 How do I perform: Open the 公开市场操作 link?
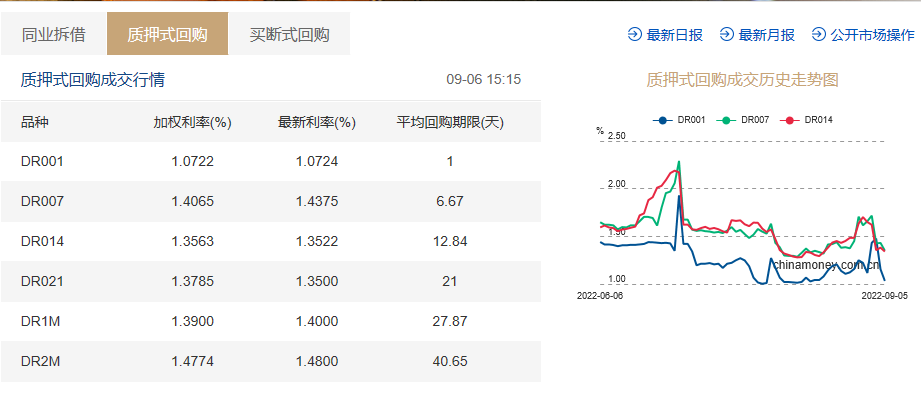coord(873,35)
